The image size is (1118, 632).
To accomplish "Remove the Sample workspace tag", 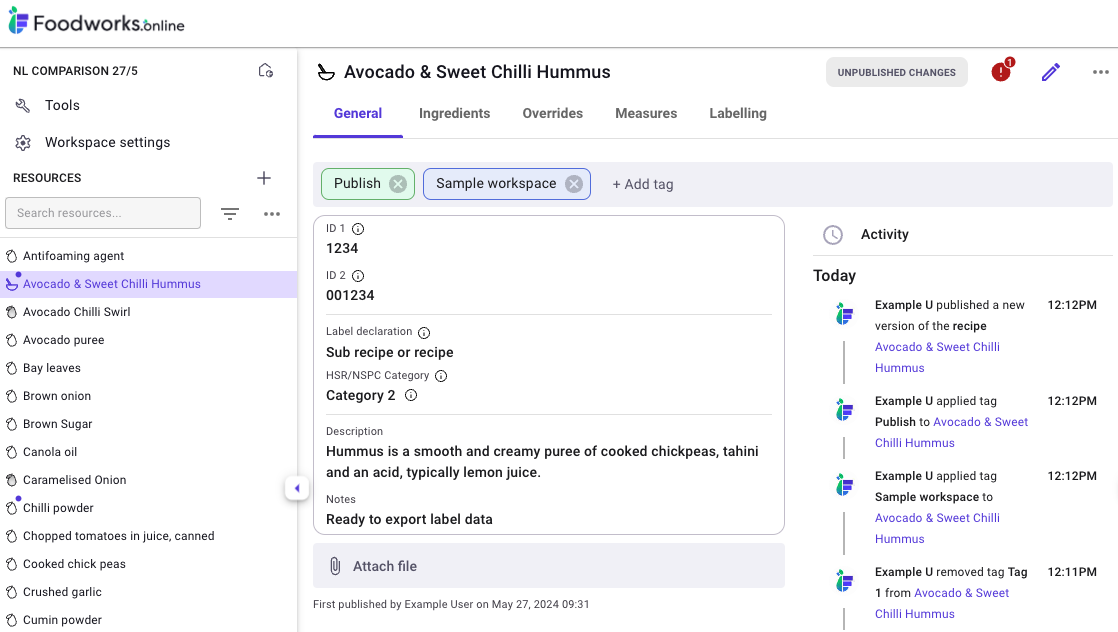I will click(573, 184).
